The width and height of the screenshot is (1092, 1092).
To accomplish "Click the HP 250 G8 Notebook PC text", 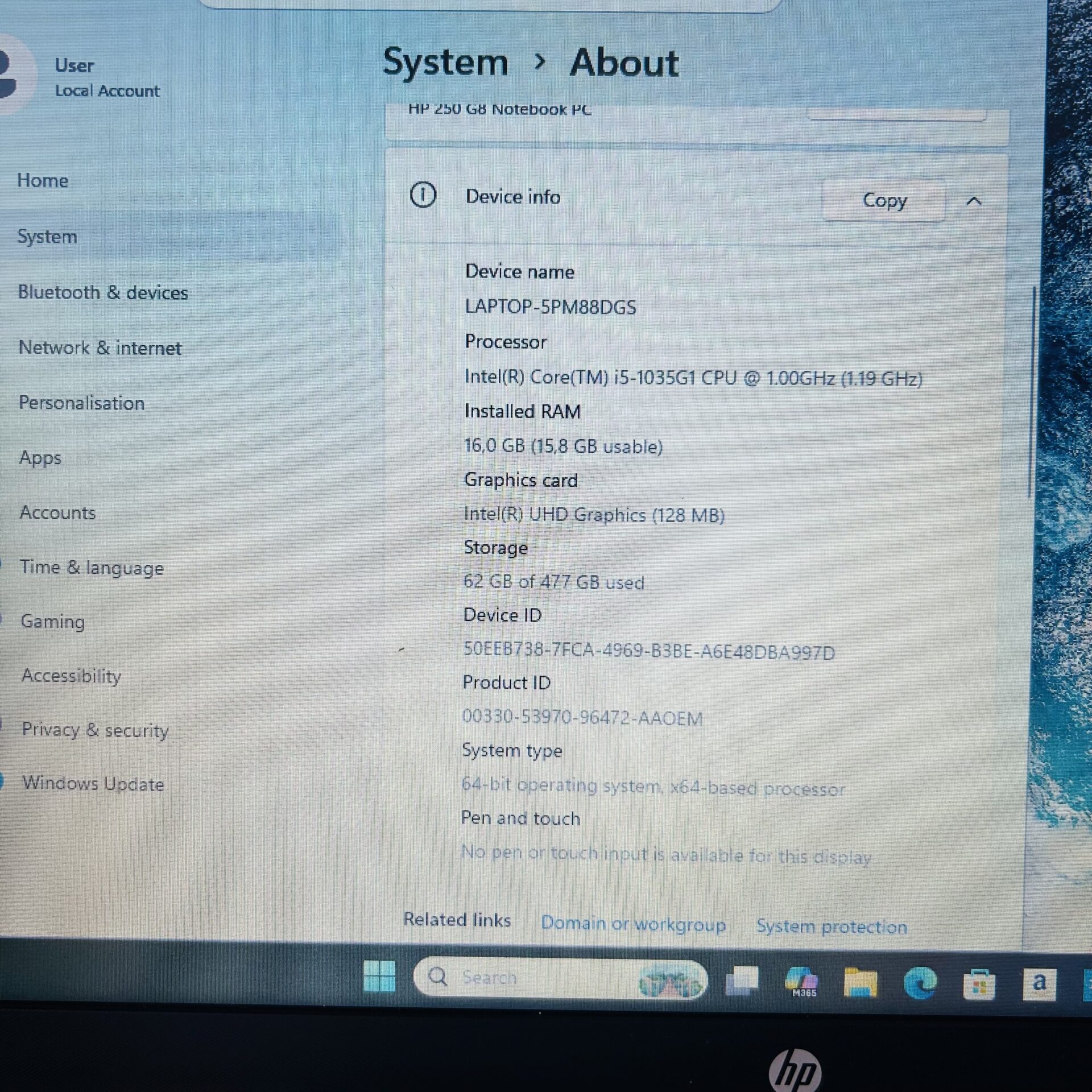I will (x=500, y=109).
